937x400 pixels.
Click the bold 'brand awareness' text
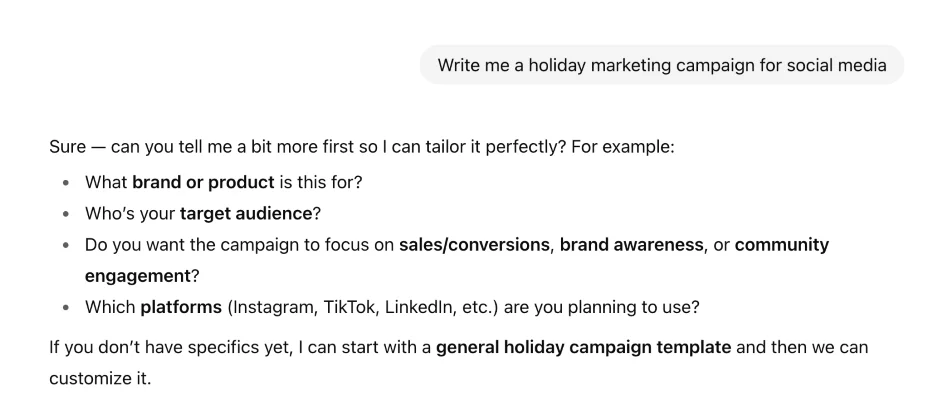tap(631, 244)
